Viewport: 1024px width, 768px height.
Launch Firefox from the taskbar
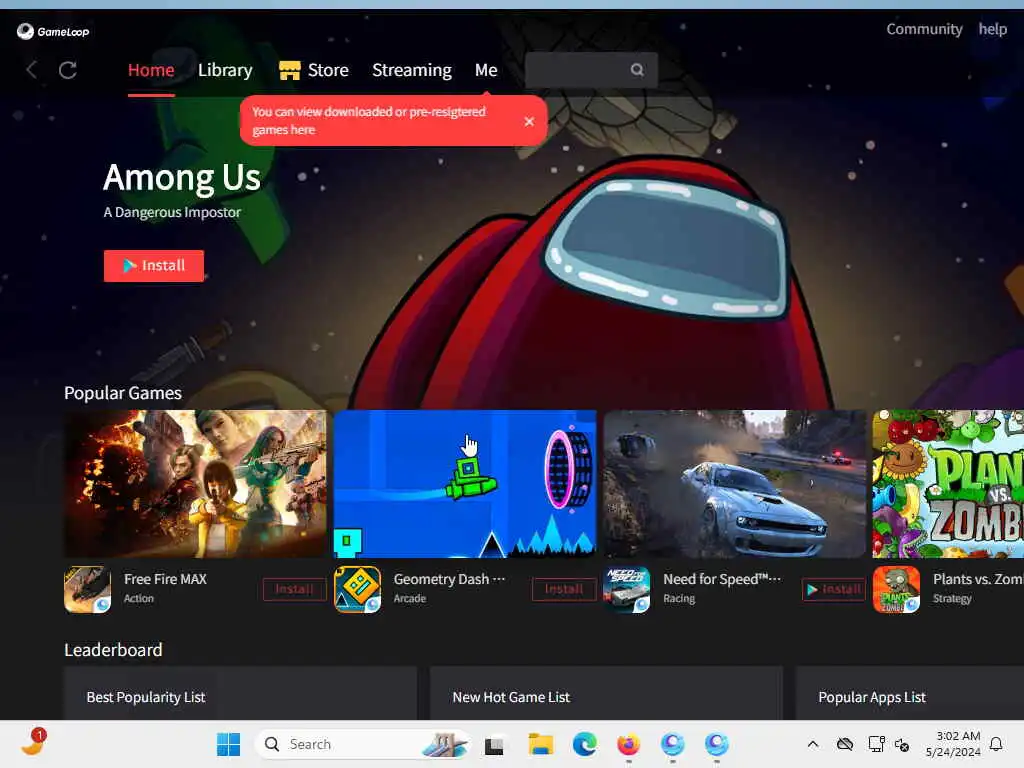click(x=628, y=744)
